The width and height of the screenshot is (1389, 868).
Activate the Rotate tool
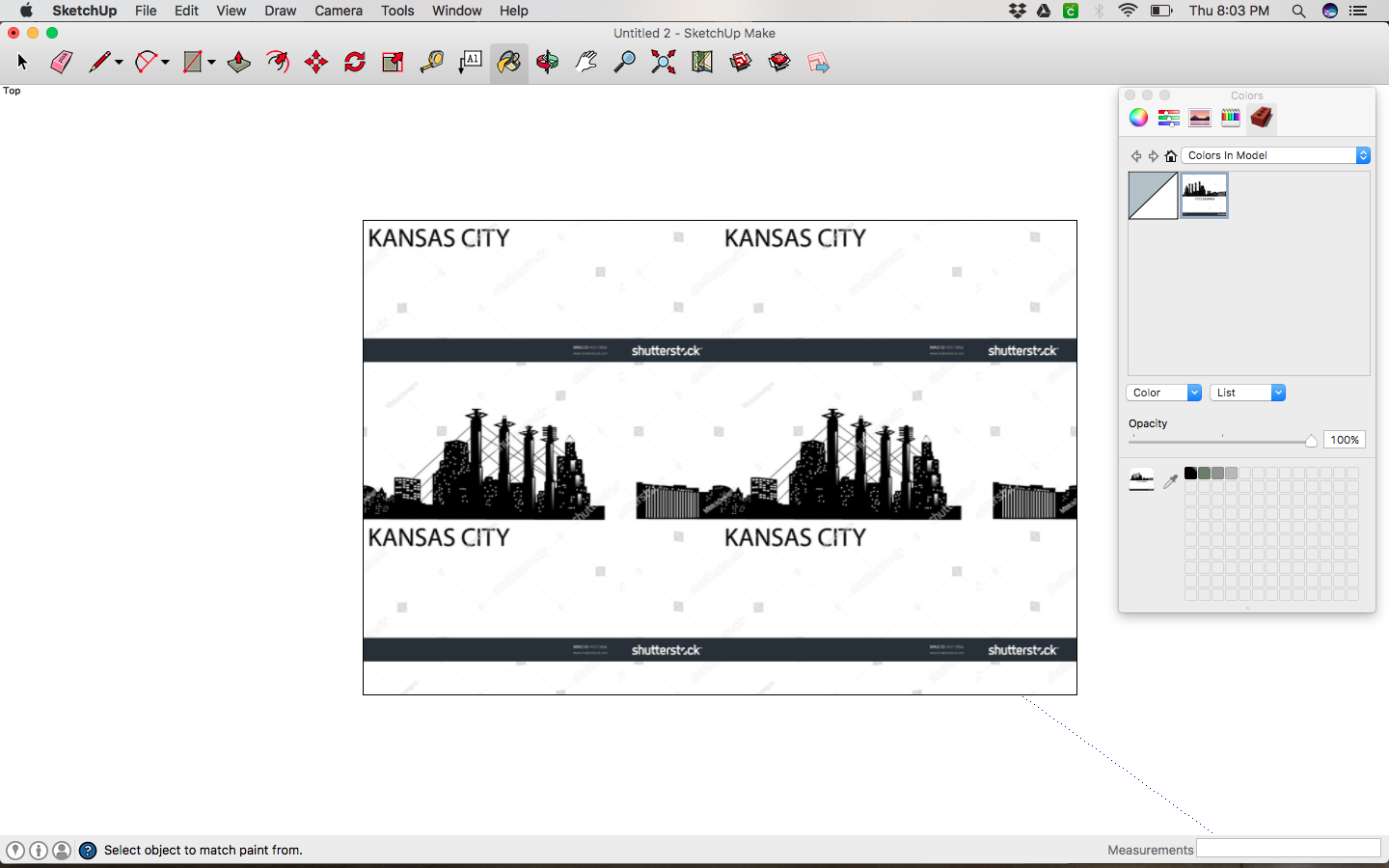(355, 63)
